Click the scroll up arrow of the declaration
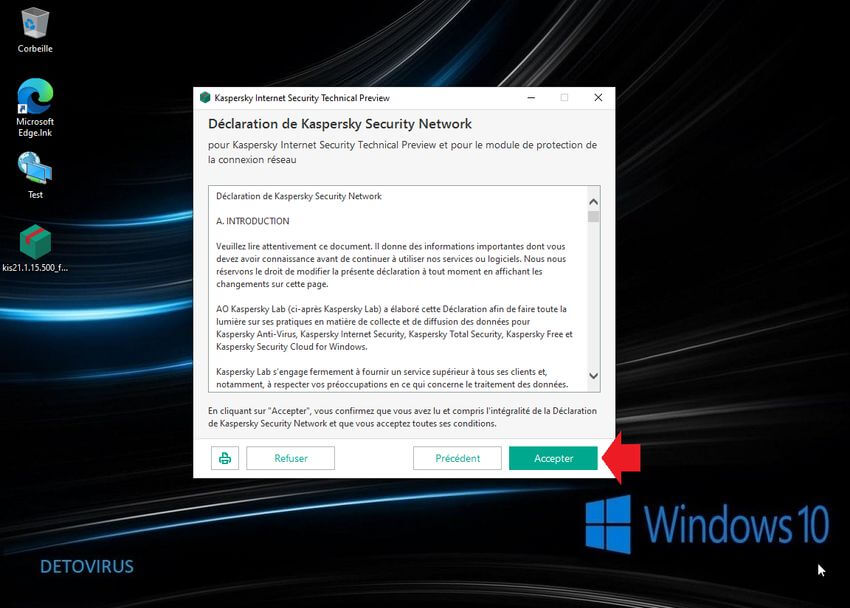 click(594, 202)
